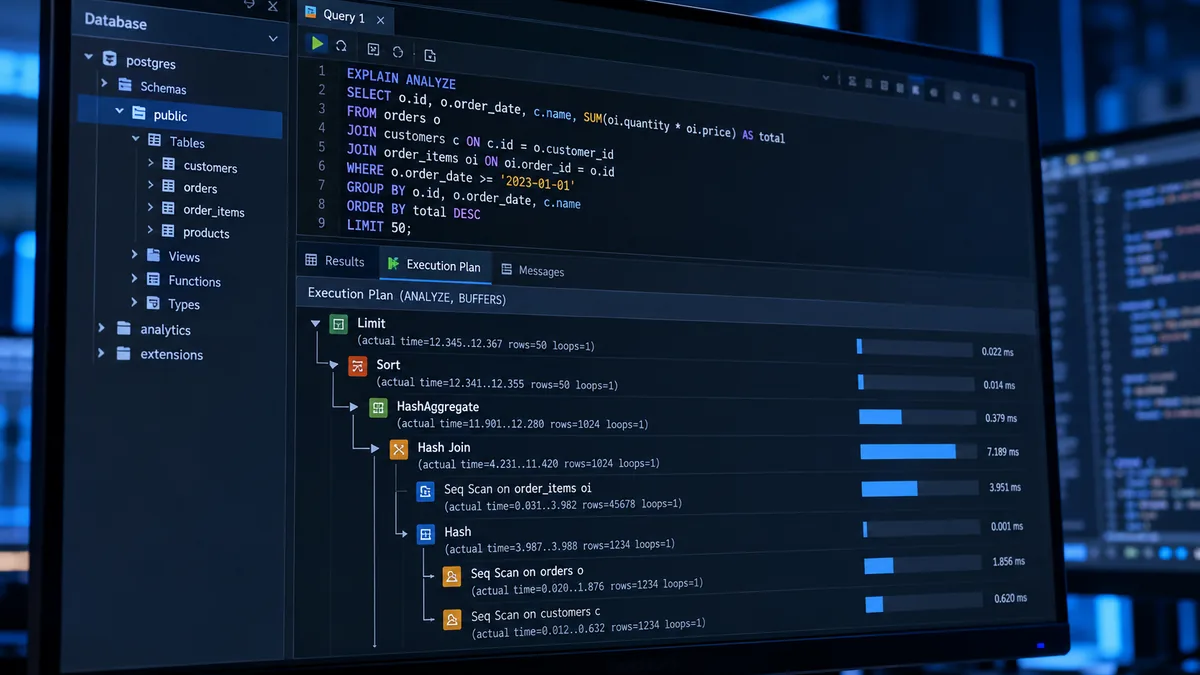1200x675 pixels.
Task: Click the postgres database cylinder icon
Action: [x=110, y=60]
